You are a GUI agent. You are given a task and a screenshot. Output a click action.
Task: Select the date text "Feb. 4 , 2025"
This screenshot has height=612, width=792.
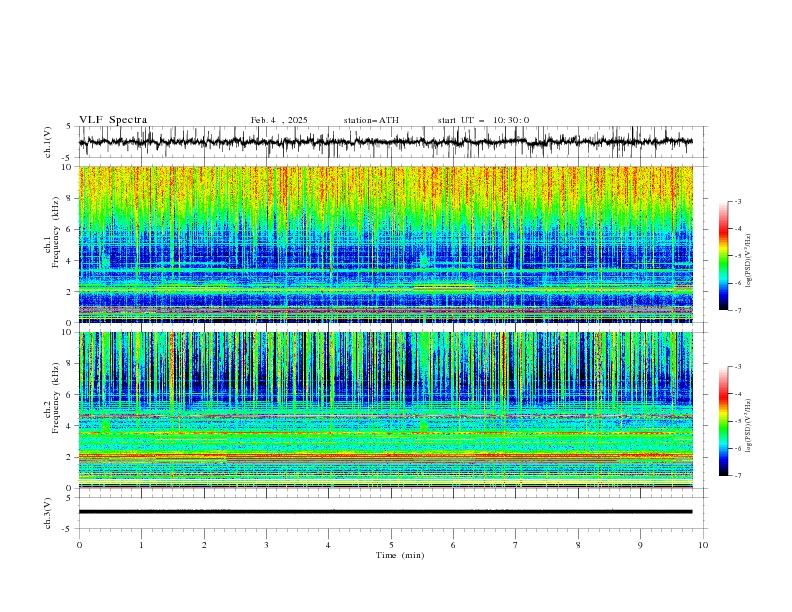[x=279, y=120]
